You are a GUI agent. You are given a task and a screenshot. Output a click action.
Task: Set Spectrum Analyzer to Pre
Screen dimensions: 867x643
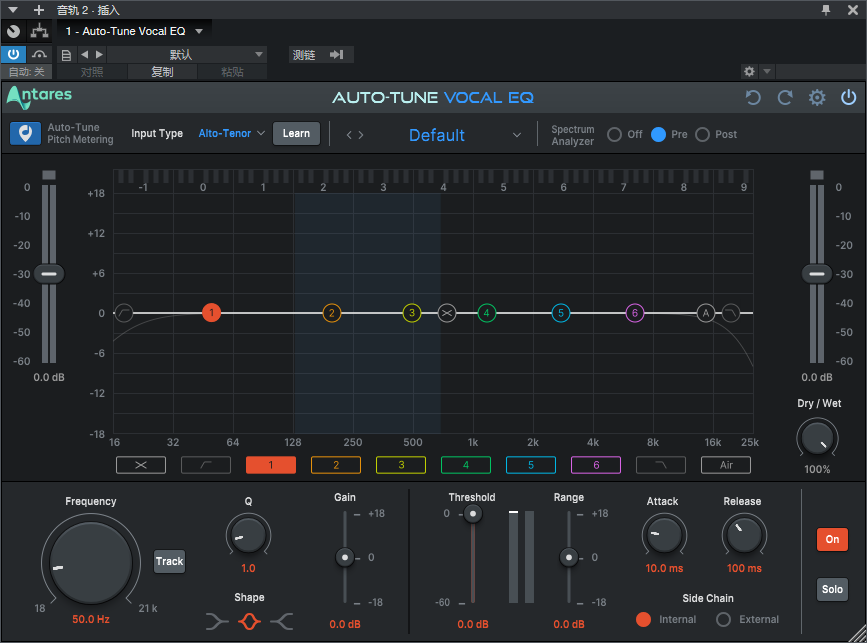[x=658, y=134]
